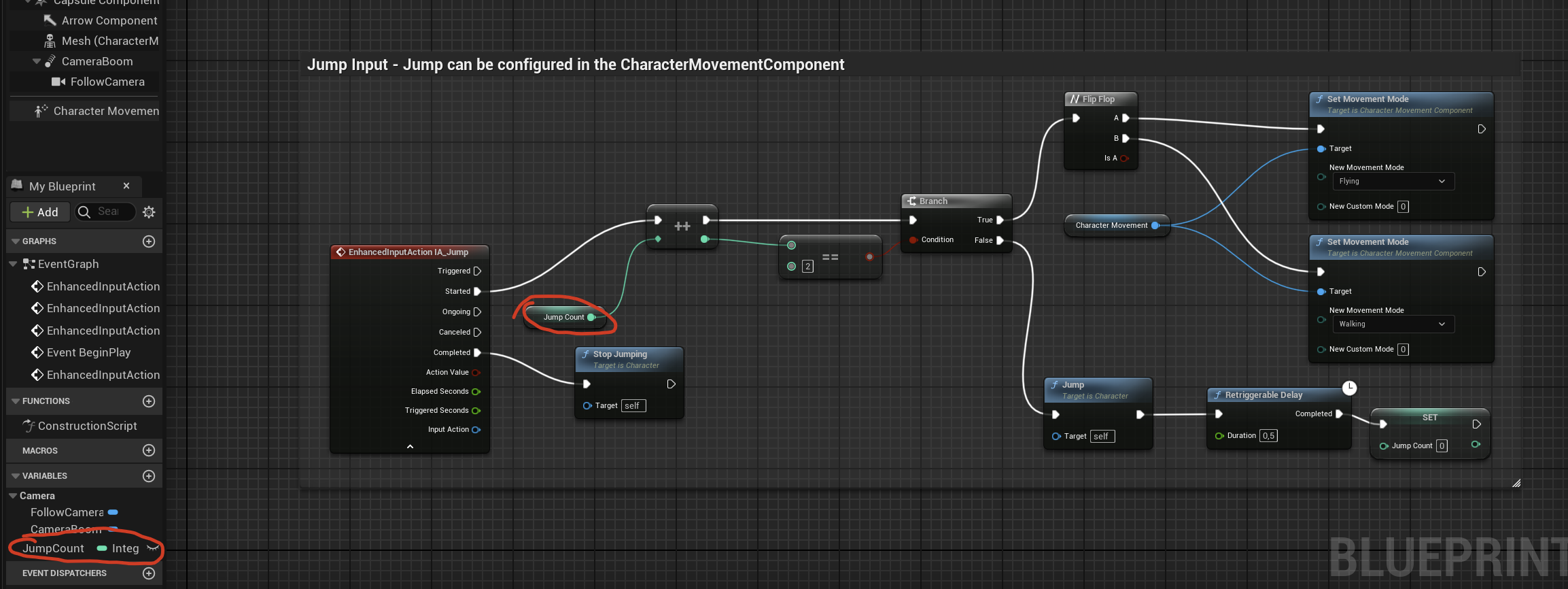The image size is (1568, 589).
Task: Select the CameraBoom variable in Camera category
Action: [x=66, y=529]
